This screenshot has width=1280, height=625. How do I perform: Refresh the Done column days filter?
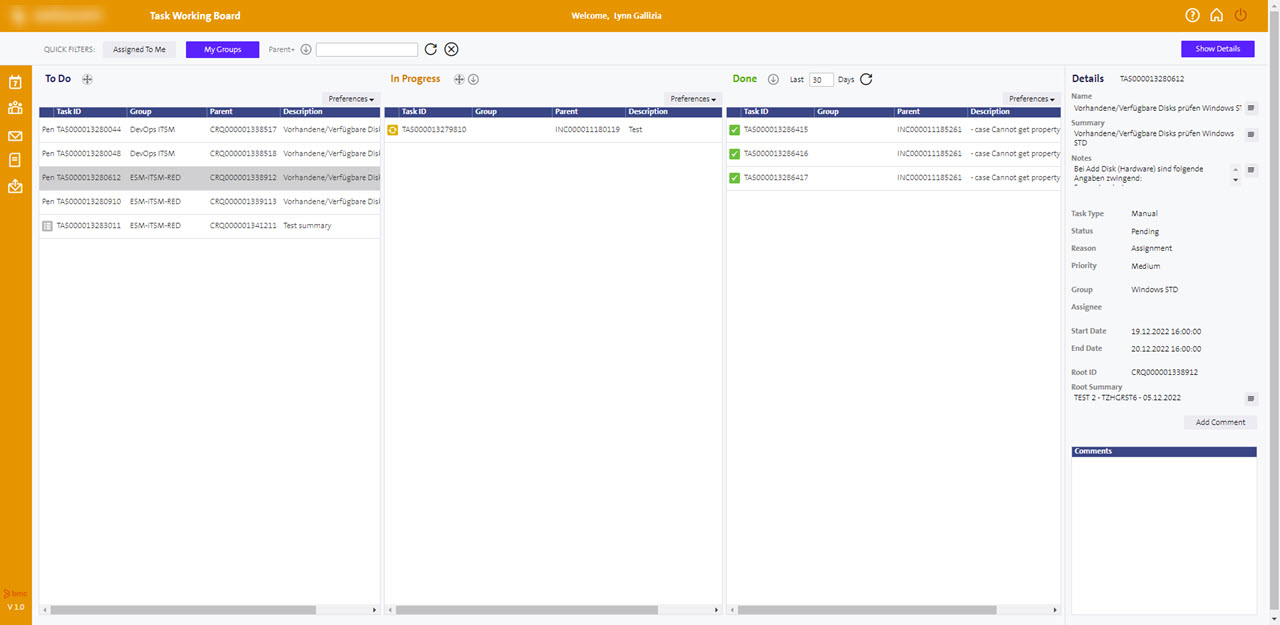point(866,79)
